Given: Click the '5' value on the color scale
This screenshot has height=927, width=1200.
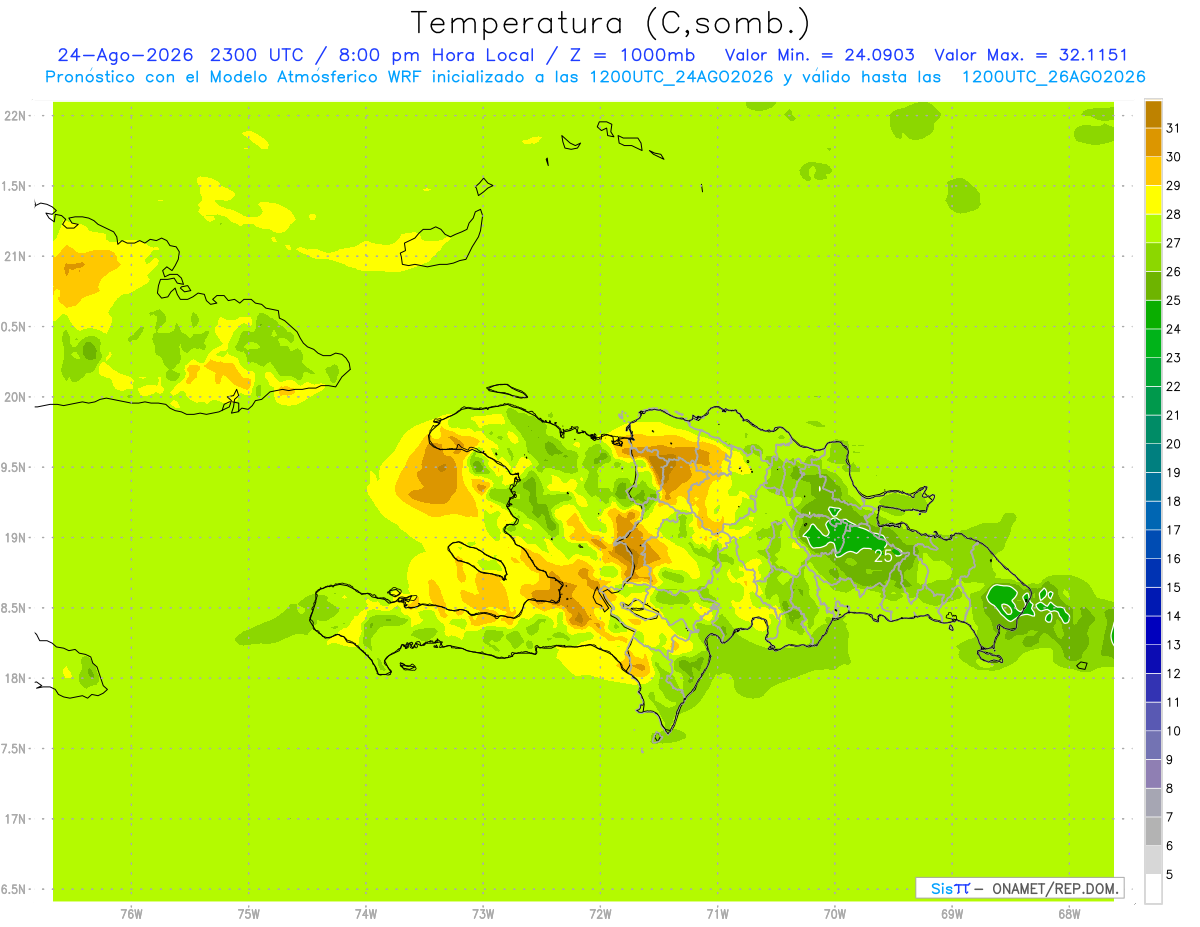Looking at the screenshot, I should [x=1171, y=874].
